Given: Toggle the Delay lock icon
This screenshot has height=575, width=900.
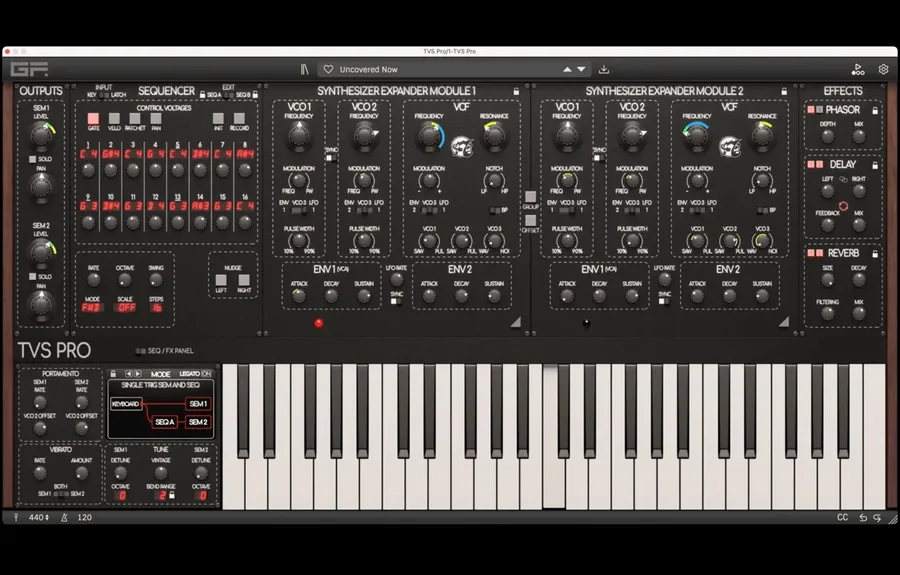Looking at the screenshot, I should tap(875, 165).
